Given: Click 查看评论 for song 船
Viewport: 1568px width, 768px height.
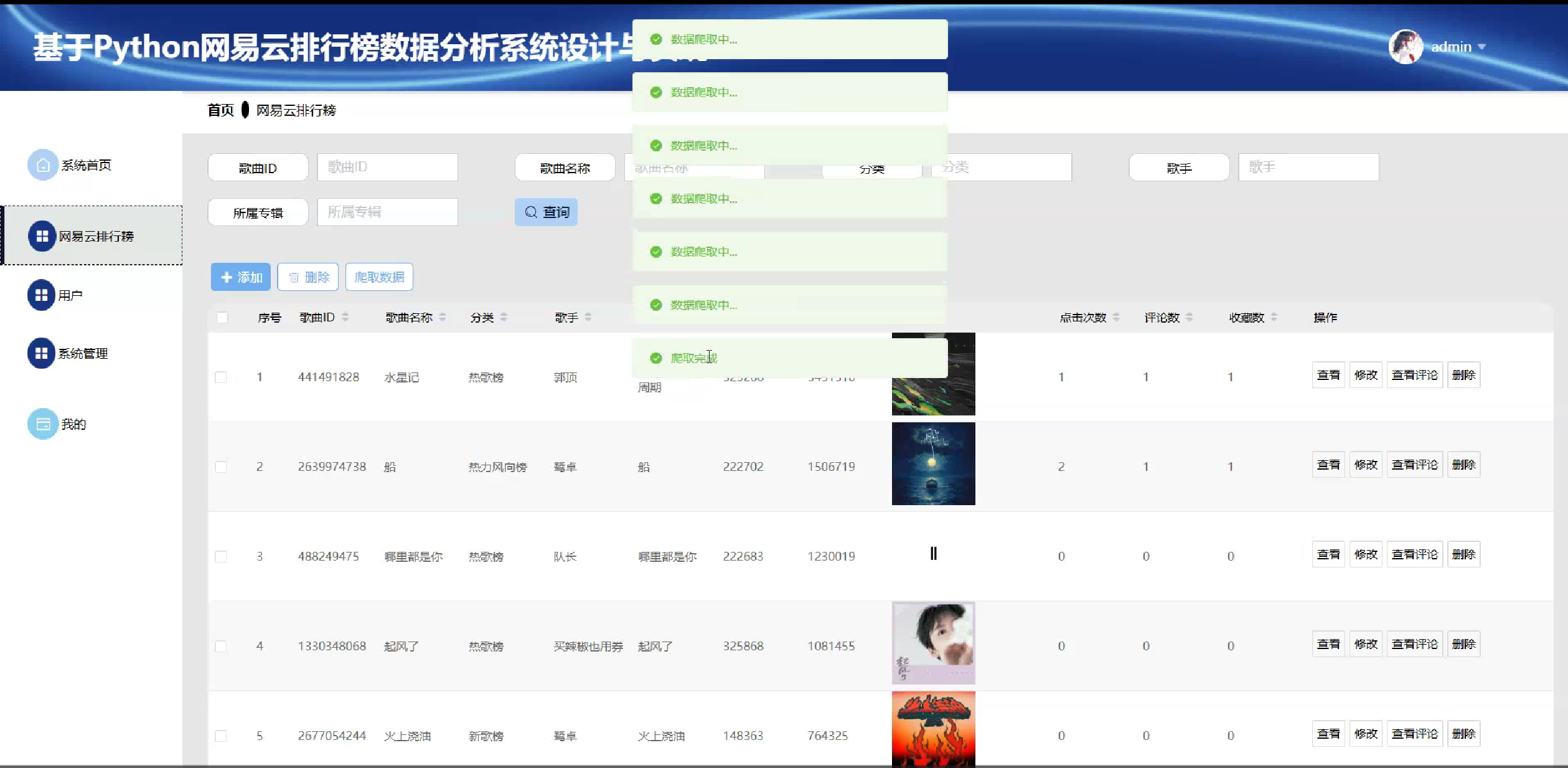Looking at the screenshot, I should coord(1414,465).
